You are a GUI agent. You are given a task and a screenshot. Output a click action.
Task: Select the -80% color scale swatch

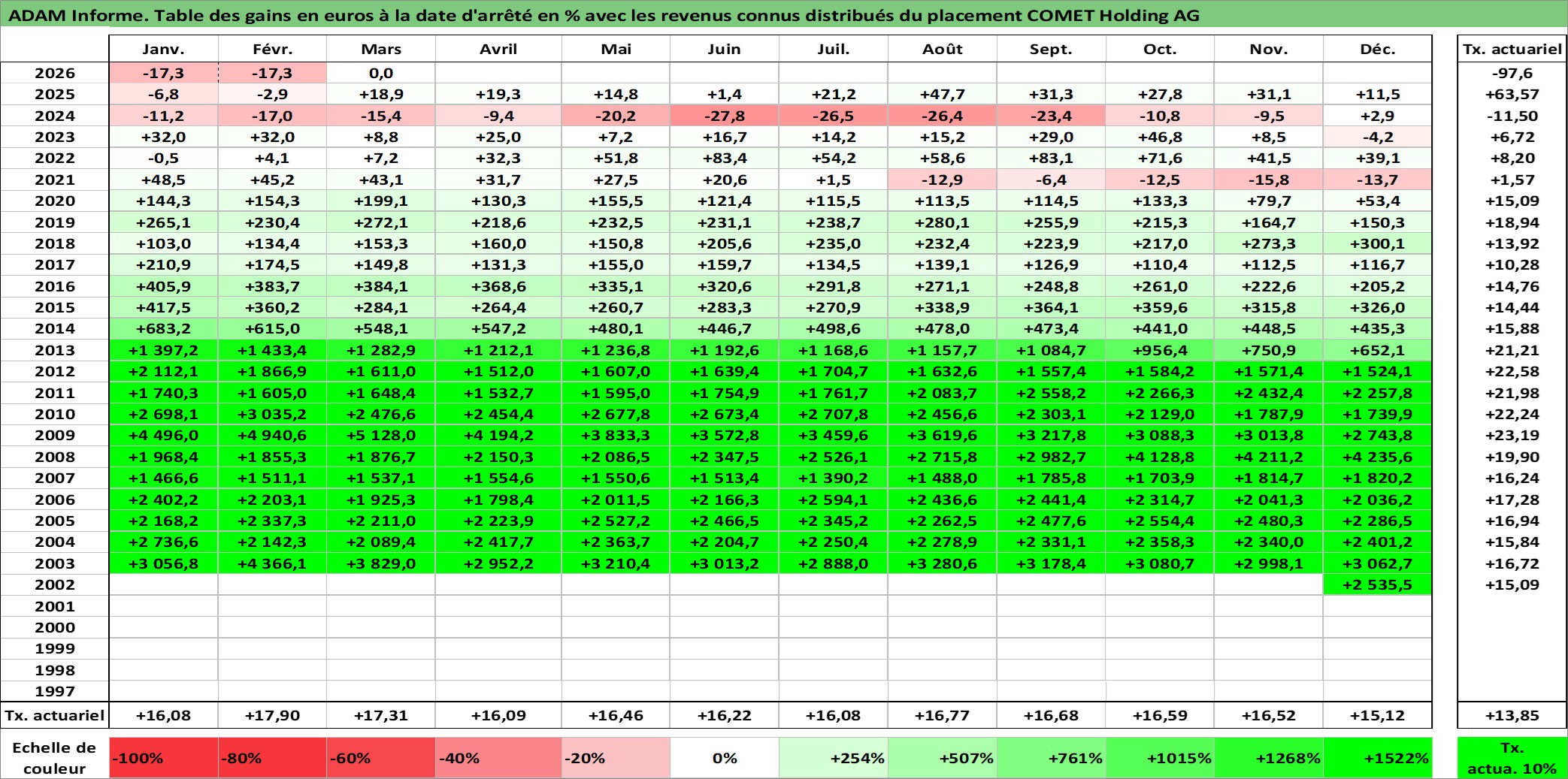[x=272, y=758]
